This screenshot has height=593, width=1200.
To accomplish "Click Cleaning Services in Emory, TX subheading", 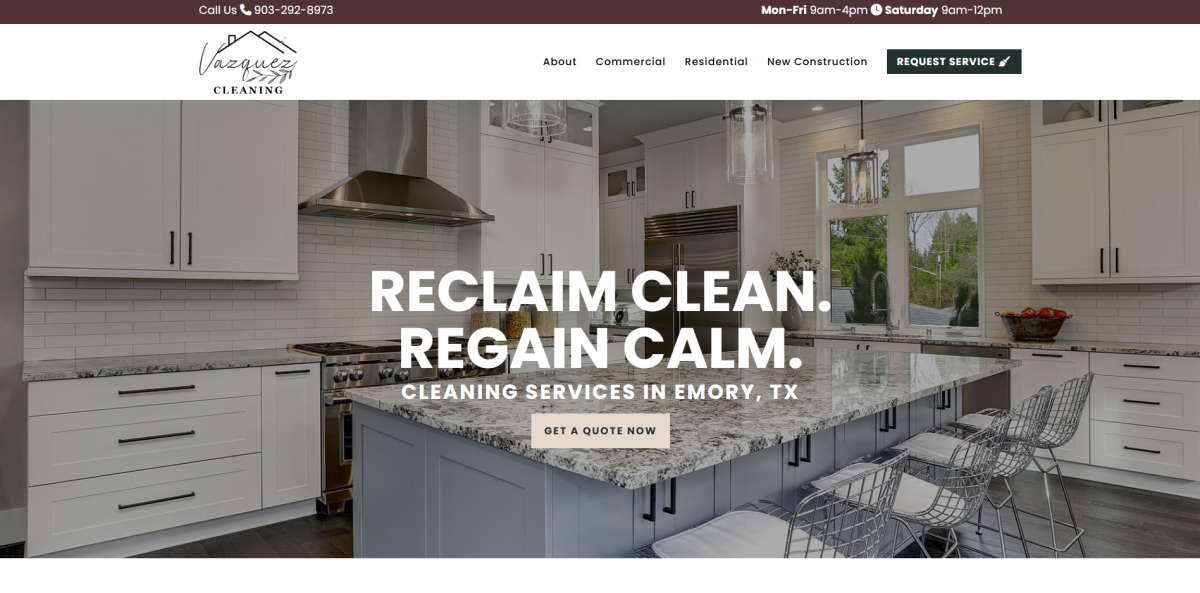I will point(600,392).
